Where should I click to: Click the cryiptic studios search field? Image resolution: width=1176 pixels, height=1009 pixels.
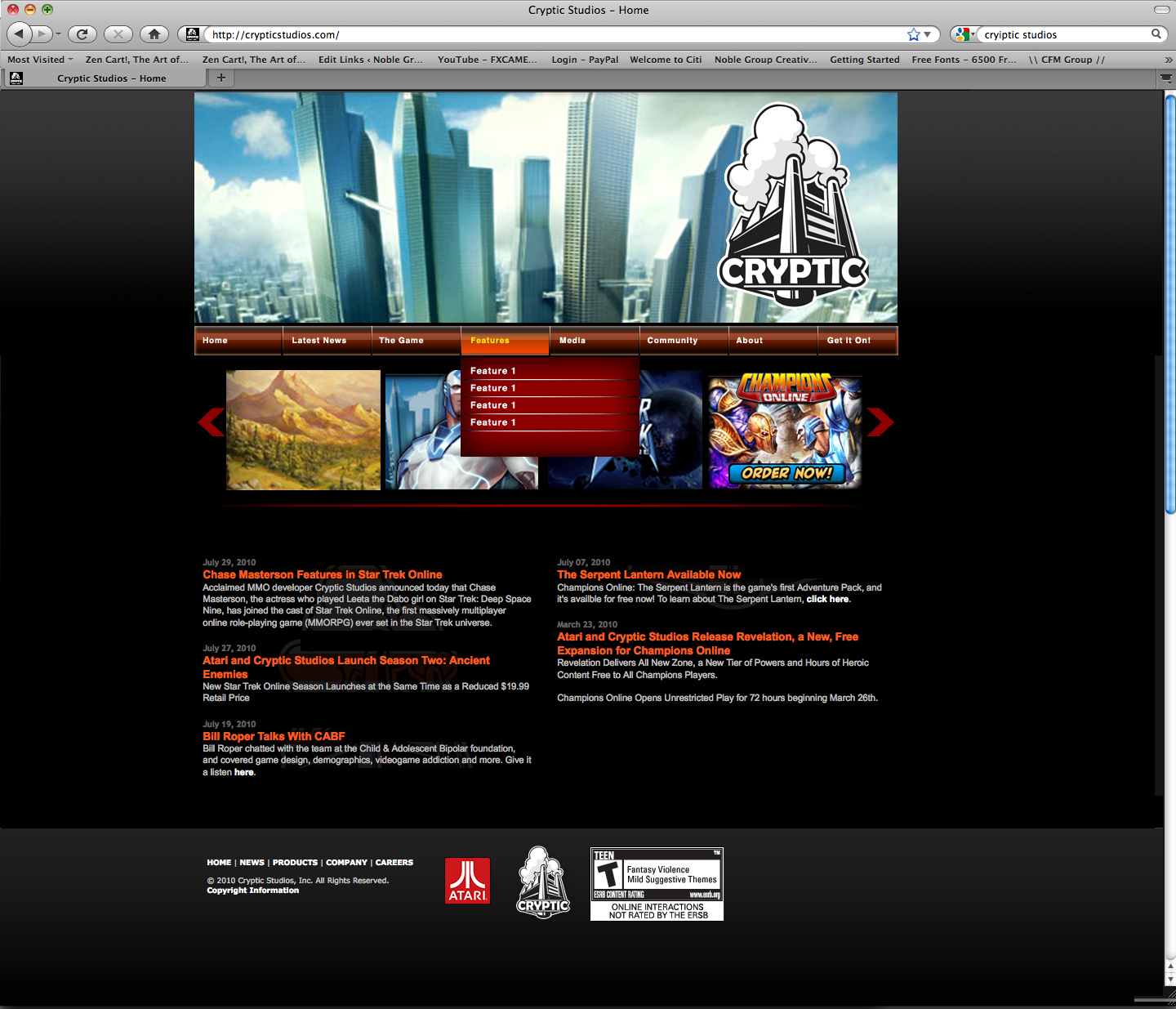coord(1064,34)
